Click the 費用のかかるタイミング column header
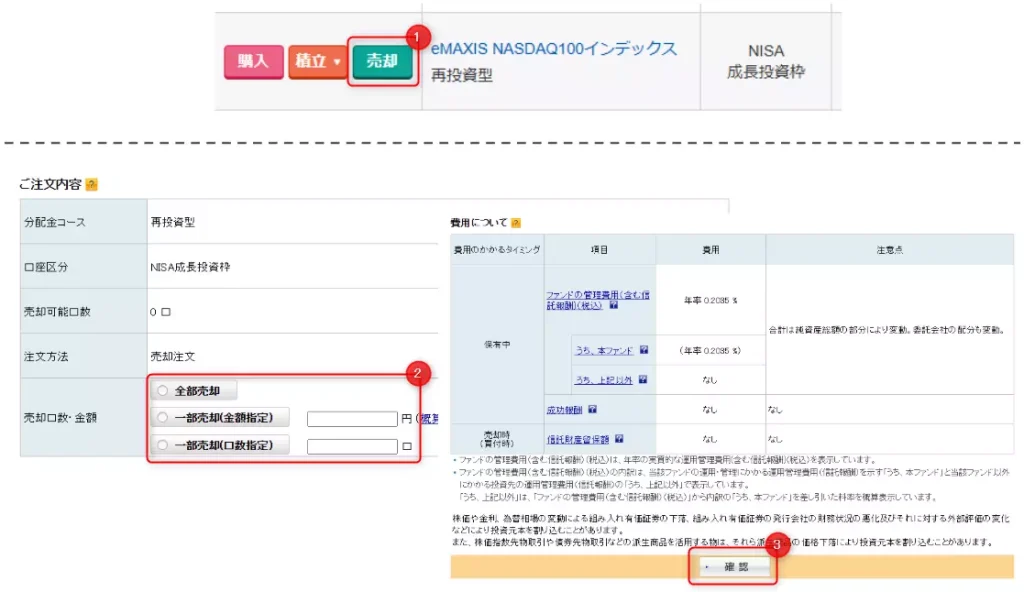 (x=497, y=250)
